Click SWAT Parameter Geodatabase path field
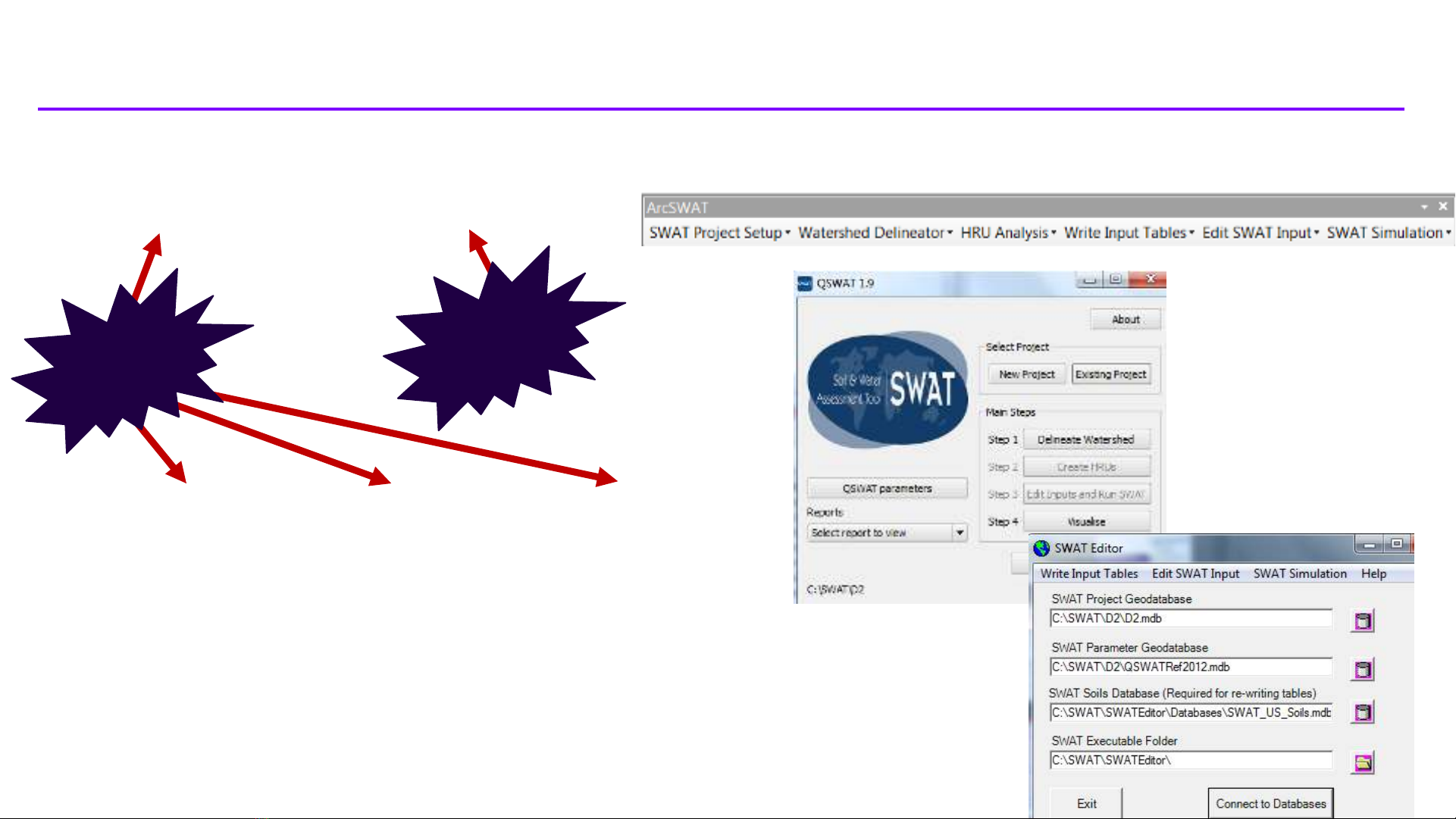The height and width of the screenshot is (819, 1456). pos(1191,667)
